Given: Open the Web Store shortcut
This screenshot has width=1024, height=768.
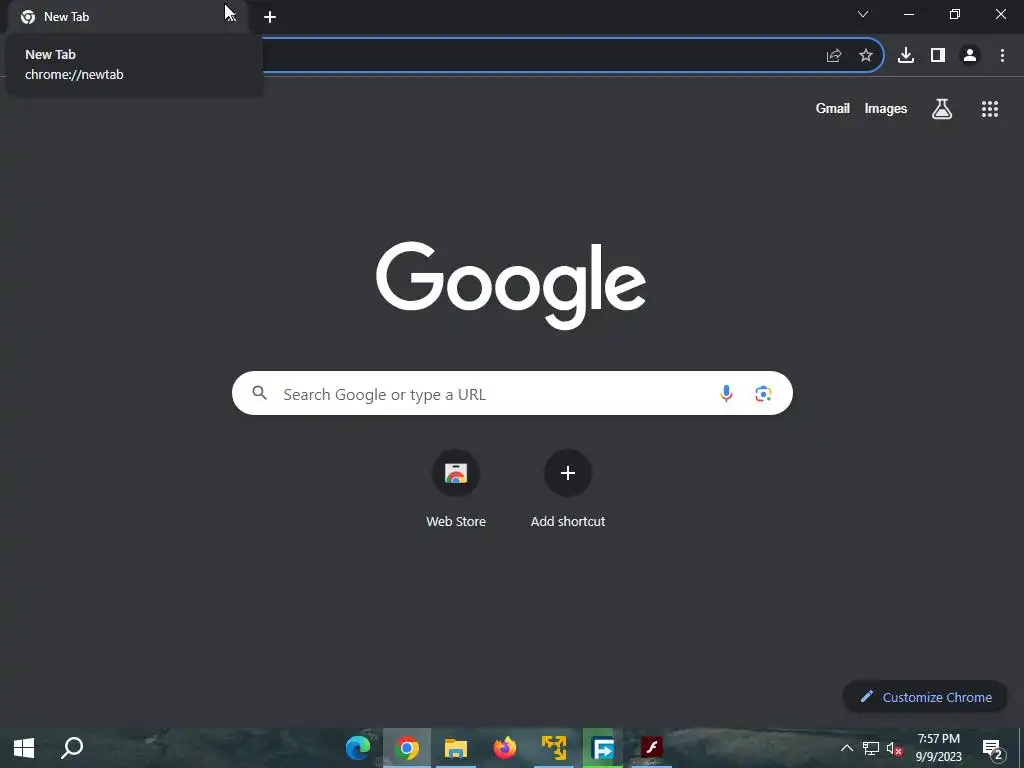Looking at the screenshot, I should [x=456, y=488].
